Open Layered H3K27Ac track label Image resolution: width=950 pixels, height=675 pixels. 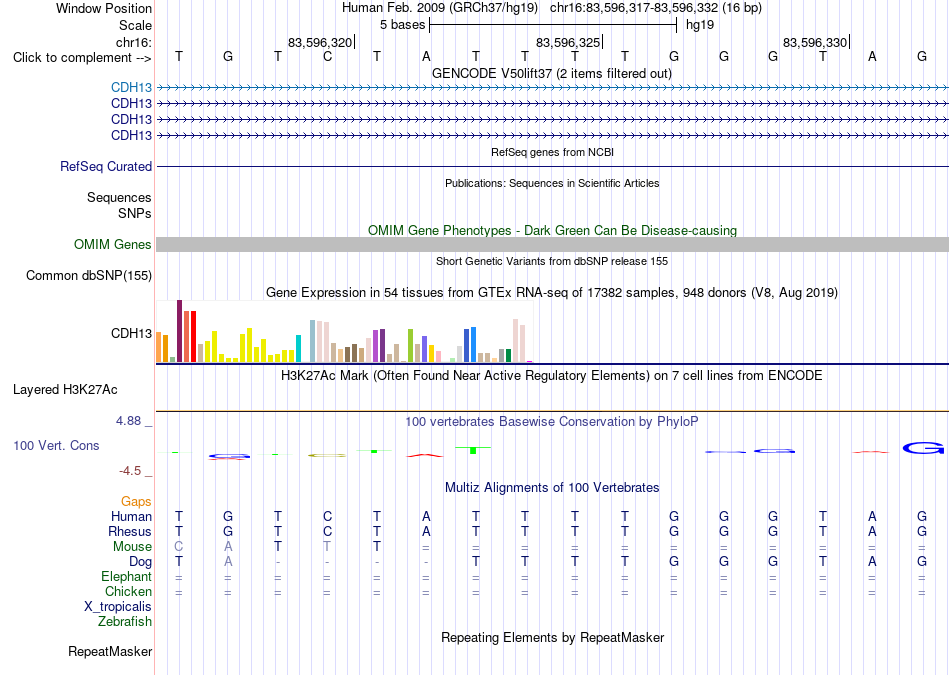[65, 390]
